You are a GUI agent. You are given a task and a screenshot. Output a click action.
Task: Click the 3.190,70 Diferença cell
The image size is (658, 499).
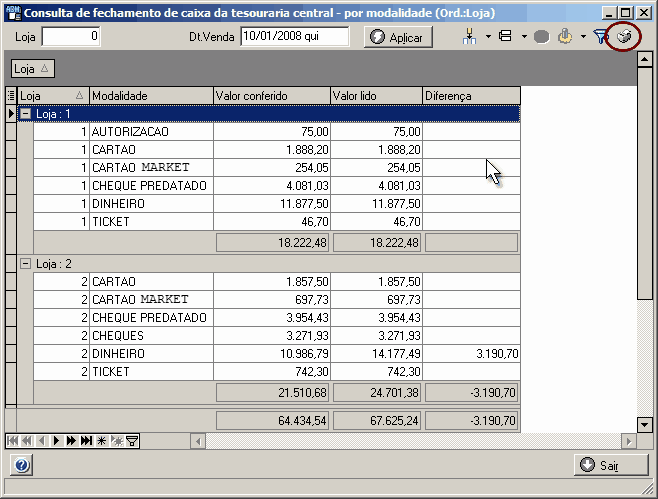(x=471, y=354)
